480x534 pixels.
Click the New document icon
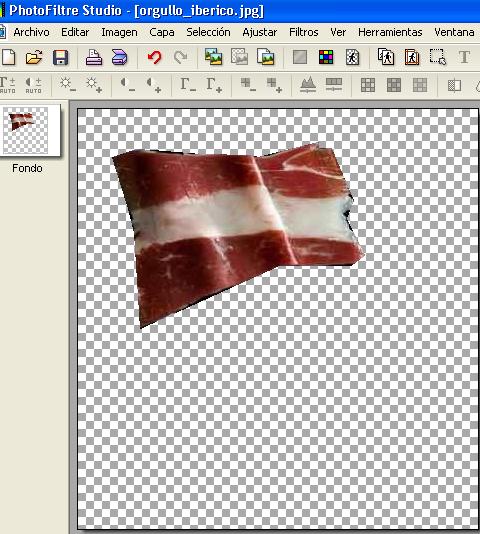click(9, 57)
